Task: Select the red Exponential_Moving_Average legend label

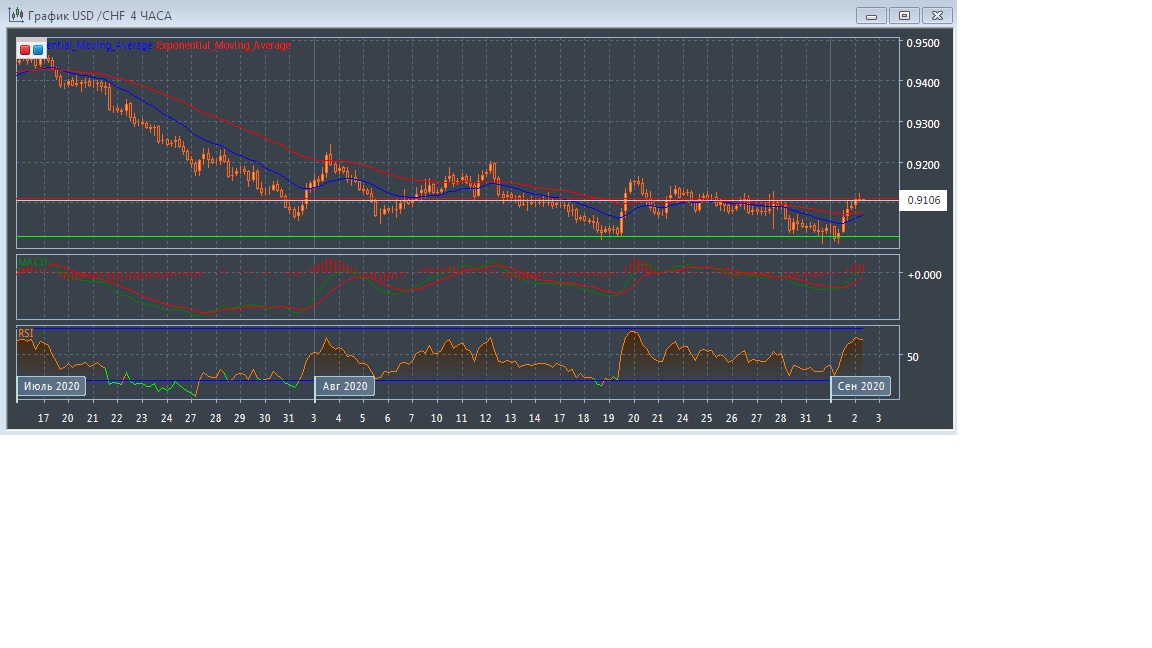Action: click(x=224, y=46)
